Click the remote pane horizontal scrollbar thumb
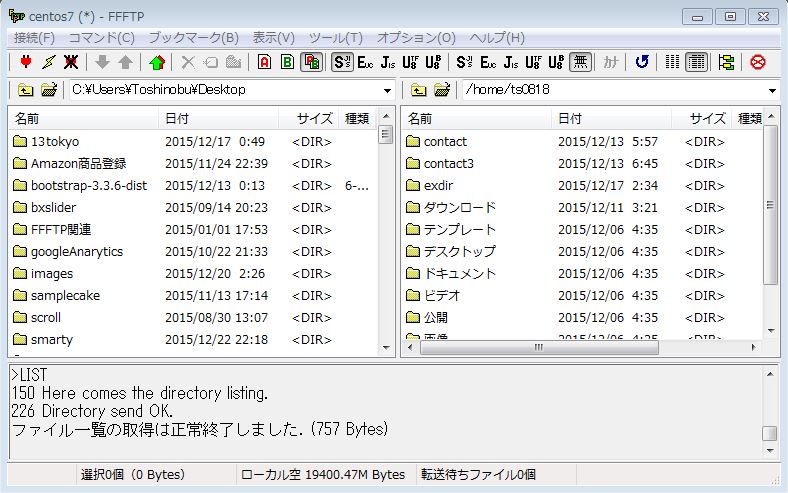The width and height of the screenshot is (788, 493). pyautogui.click(x=539, y=347)
